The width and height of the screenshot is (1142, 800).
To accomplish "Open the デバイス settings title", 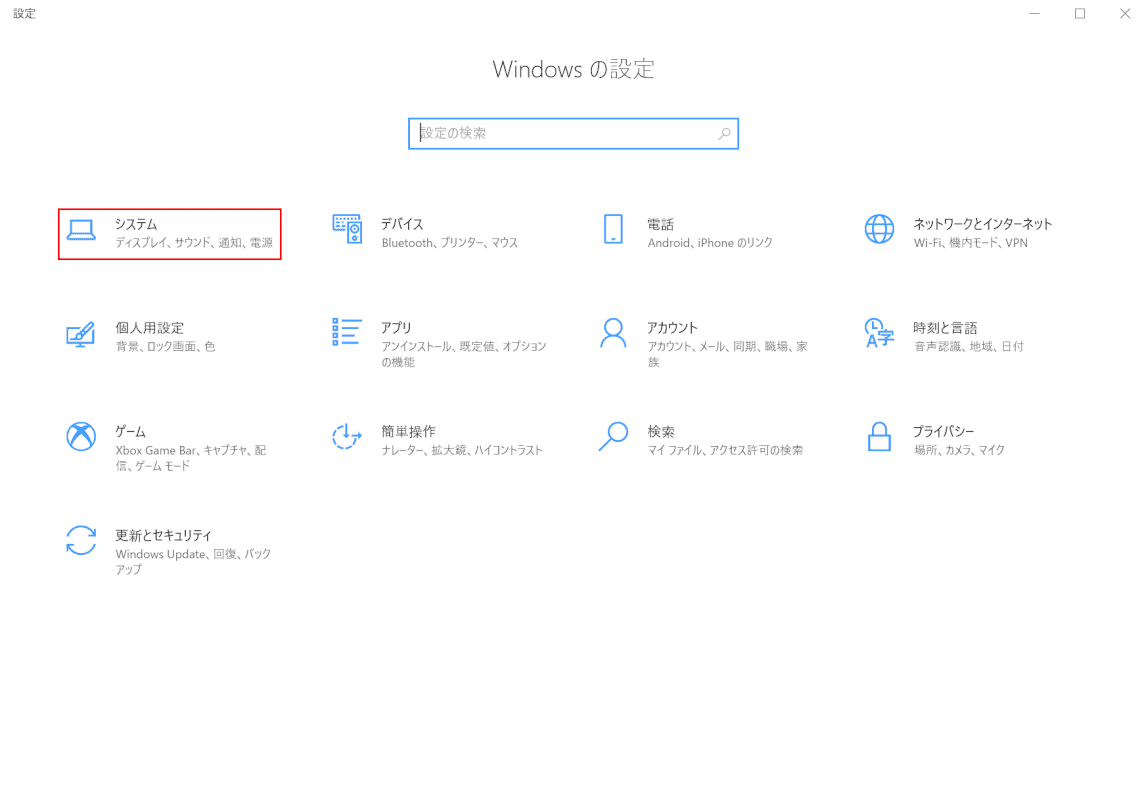I will tap(402, 224).
